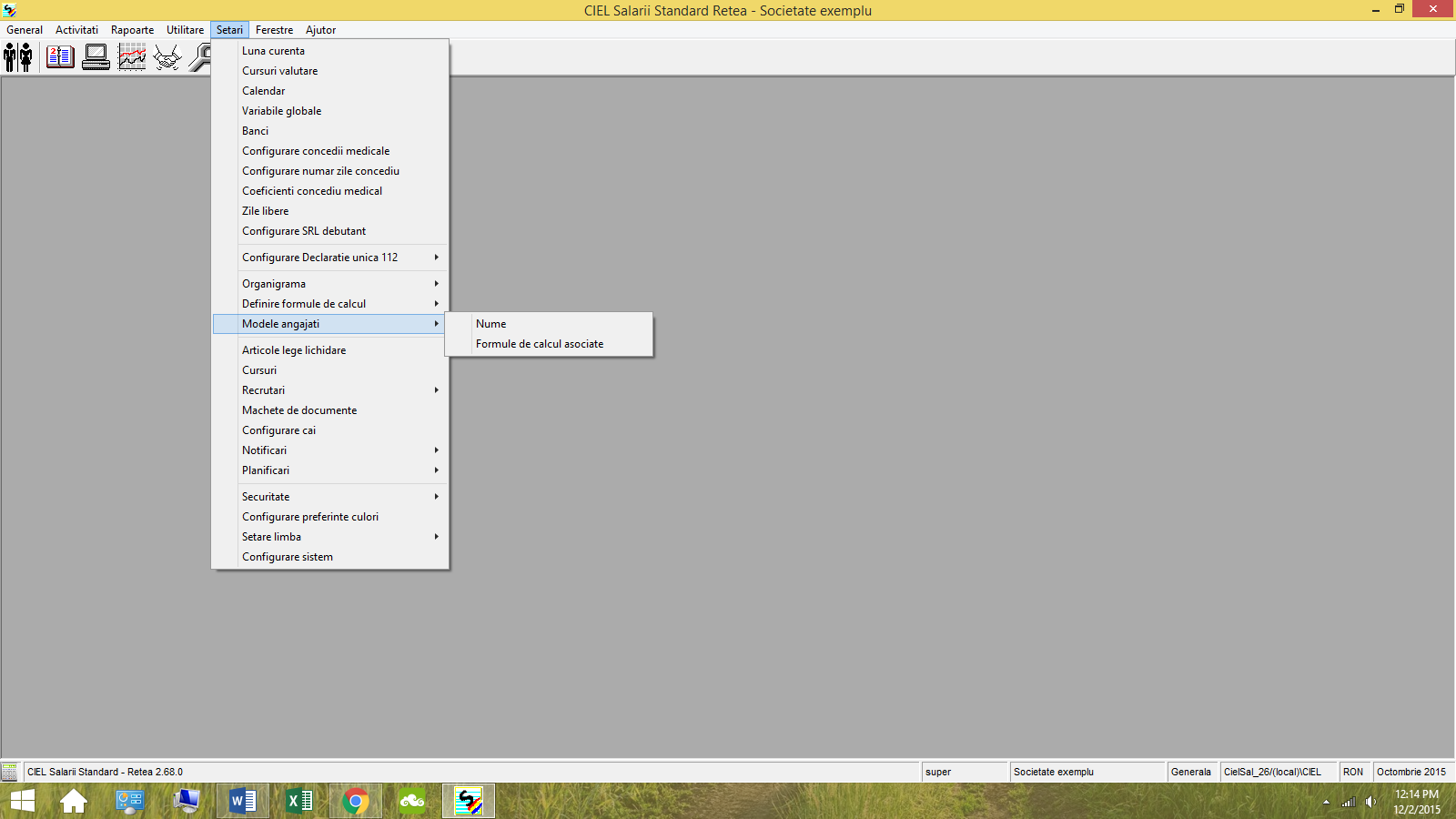Select Configurare cai entry

coord(330,430)
